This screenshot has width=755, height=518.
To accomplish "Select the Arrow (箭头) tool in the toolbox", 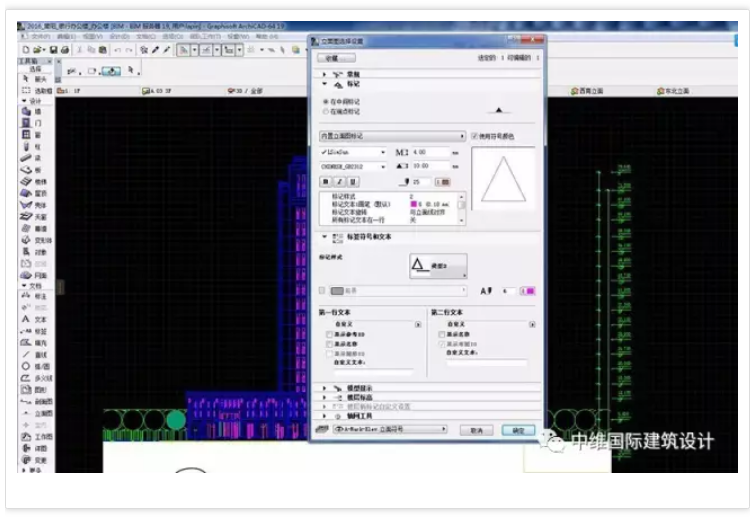I will (x=35, y=79).
